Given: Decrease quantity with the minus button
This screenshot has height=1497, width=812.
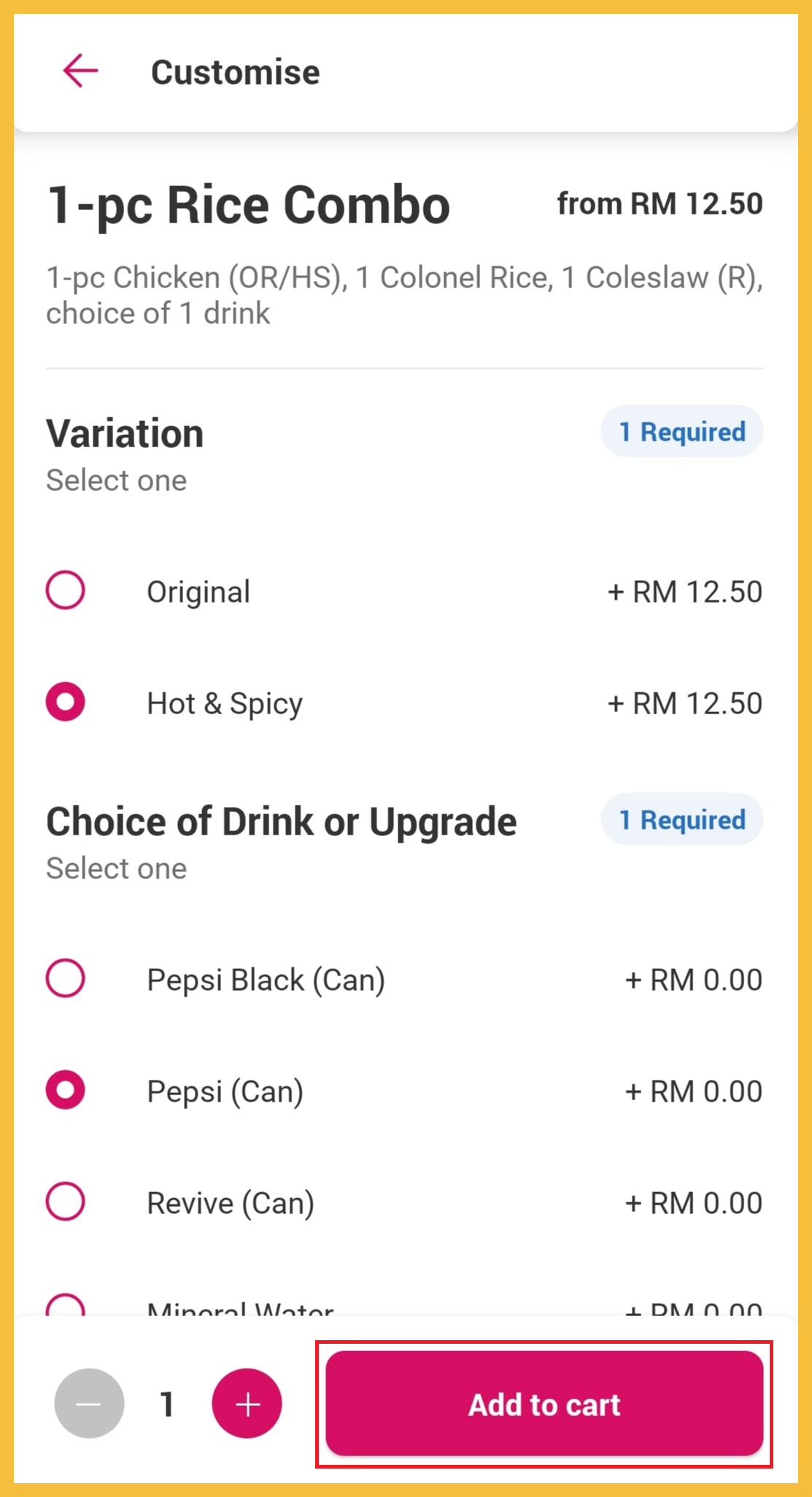Looking at the screenshot, I should click(x=89, y=1404).
